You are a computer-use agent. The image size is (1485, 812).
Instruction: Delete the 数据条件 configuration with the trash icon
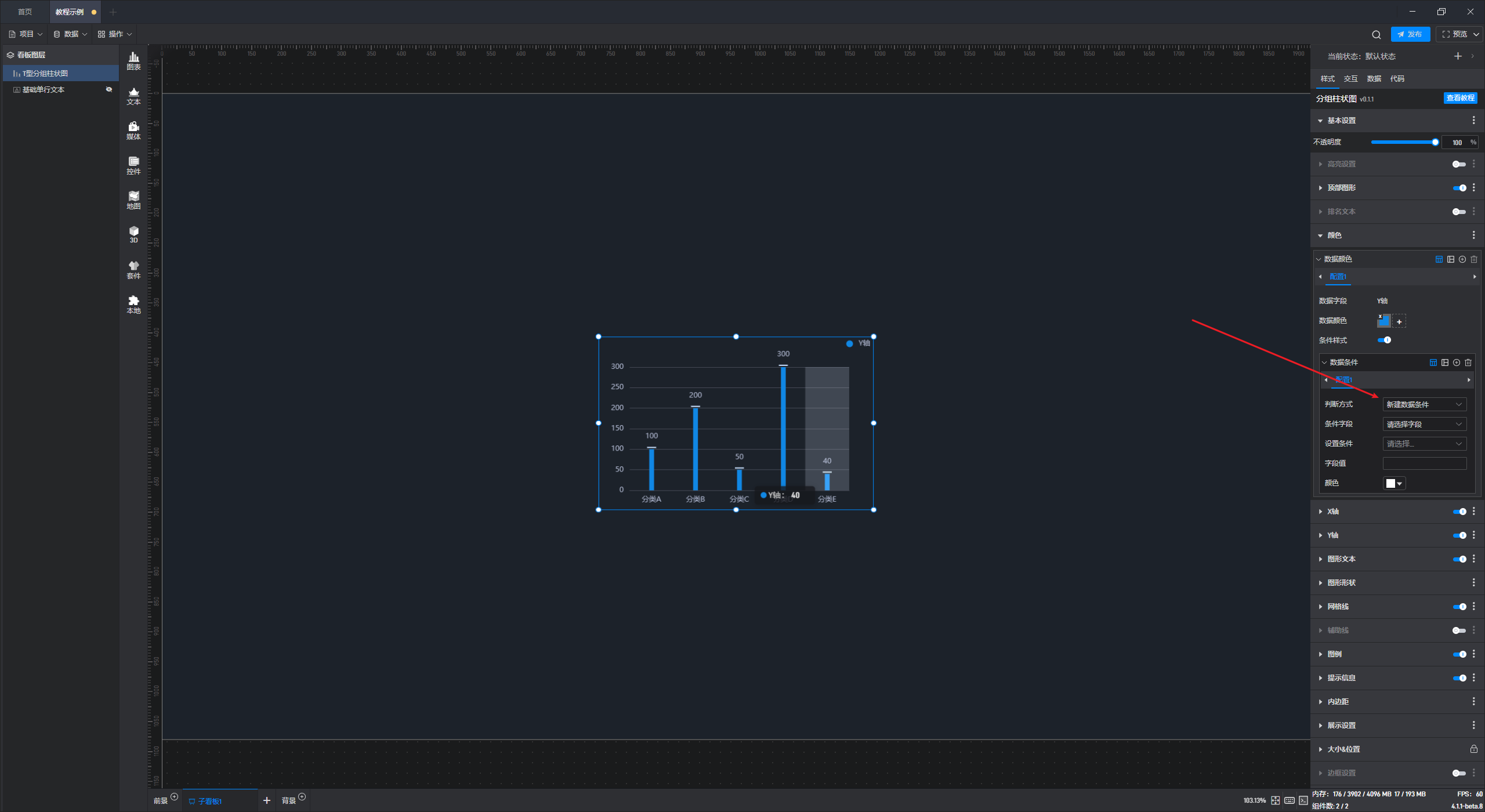point(1468,362)
